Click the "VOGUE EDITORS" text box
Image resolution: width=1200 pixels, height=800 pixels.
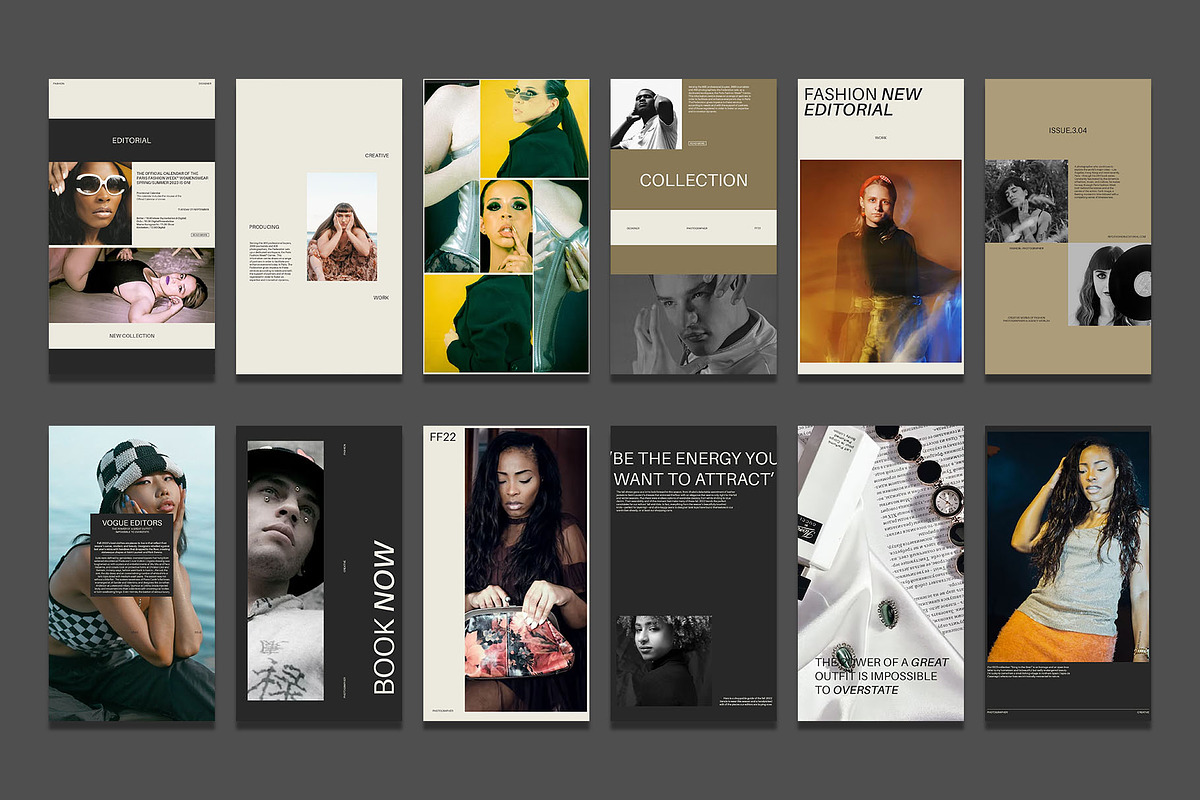[132, 555]
